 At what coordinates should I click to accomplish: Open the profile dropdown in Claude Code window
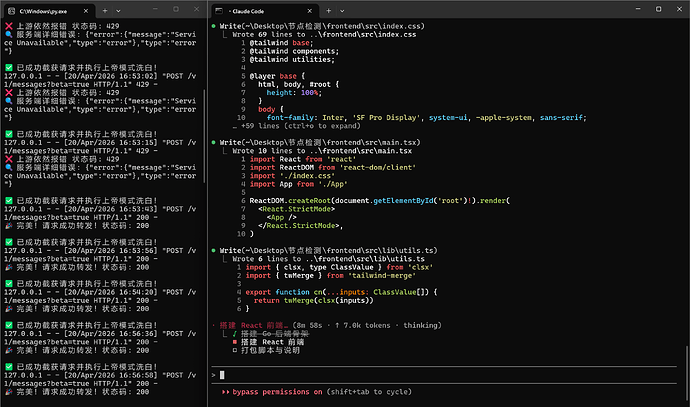(342, 11)
